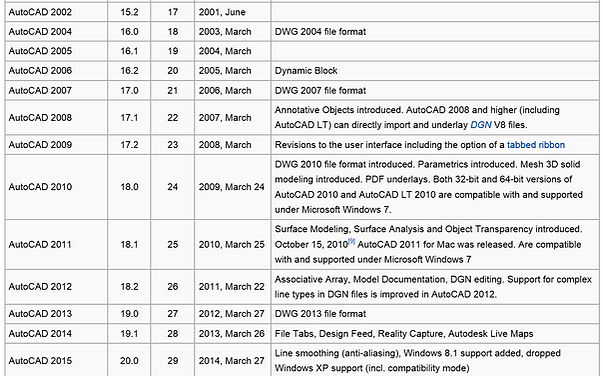The image size is (603, 376).
Task: Click release number 22
Action: point(173,118)
